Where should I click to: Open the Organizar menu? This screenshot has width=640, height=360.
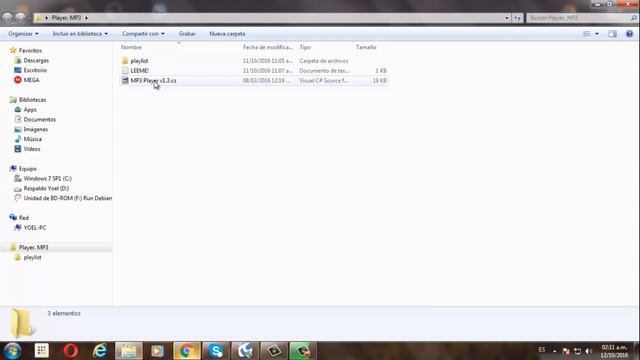click(x=23, y=34)
